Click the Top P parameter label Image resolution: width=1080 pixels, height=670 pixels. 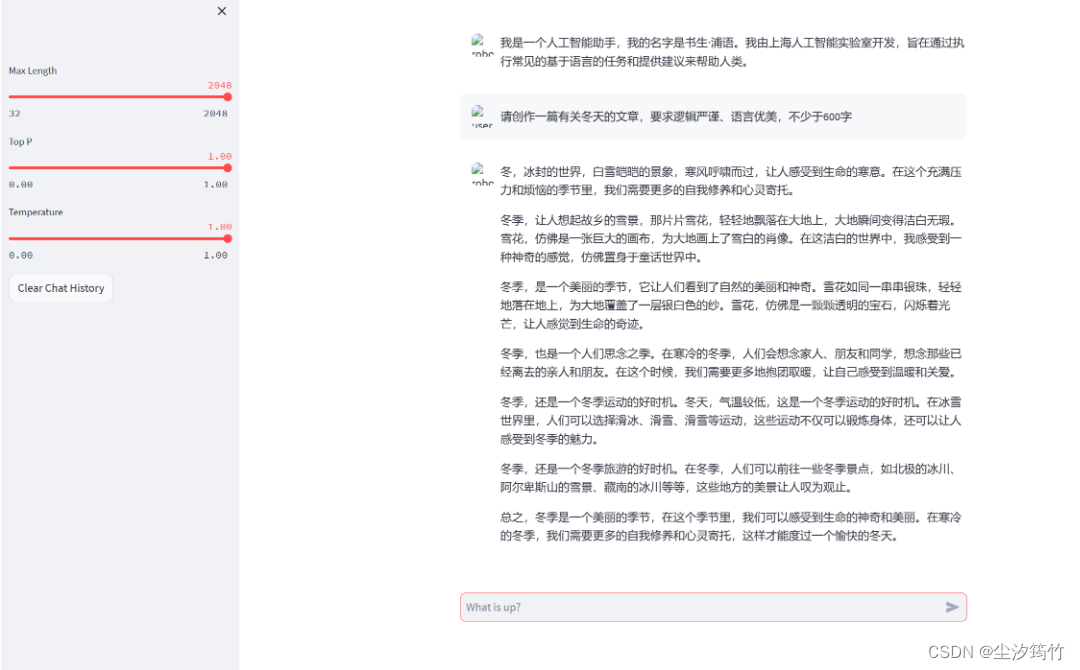[x=20, y=142]
